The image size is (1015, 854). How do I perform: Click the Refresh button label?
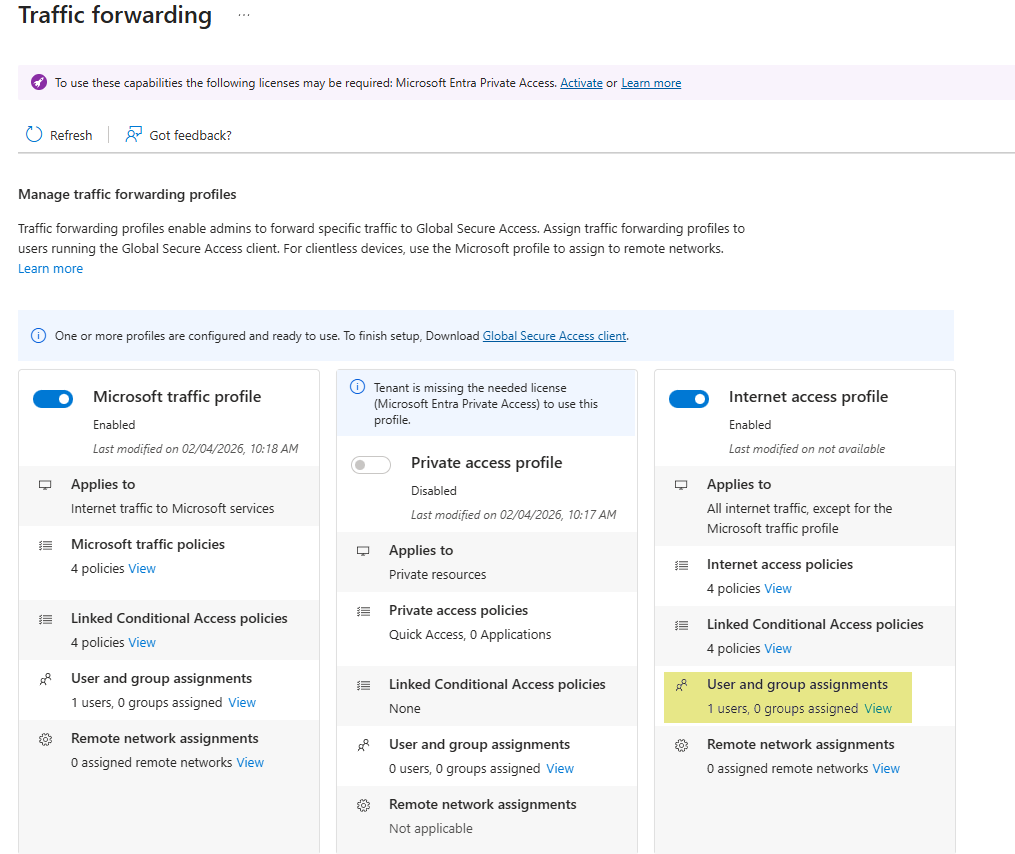click(x=71, y=135)
